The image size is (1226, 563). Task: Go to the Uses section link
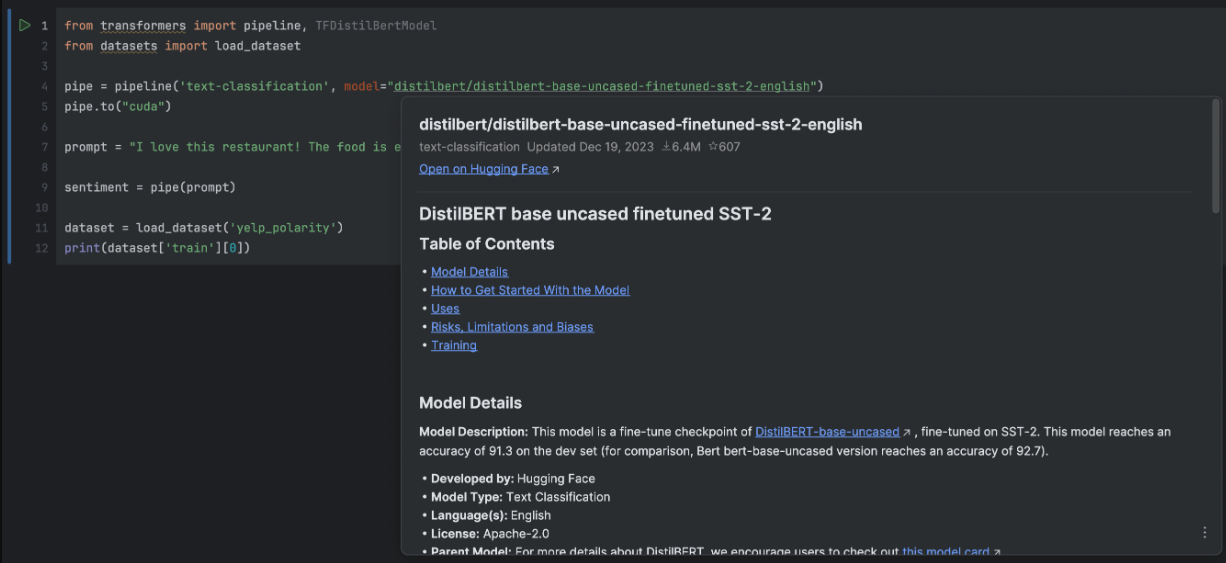click(x=445, y=309)
